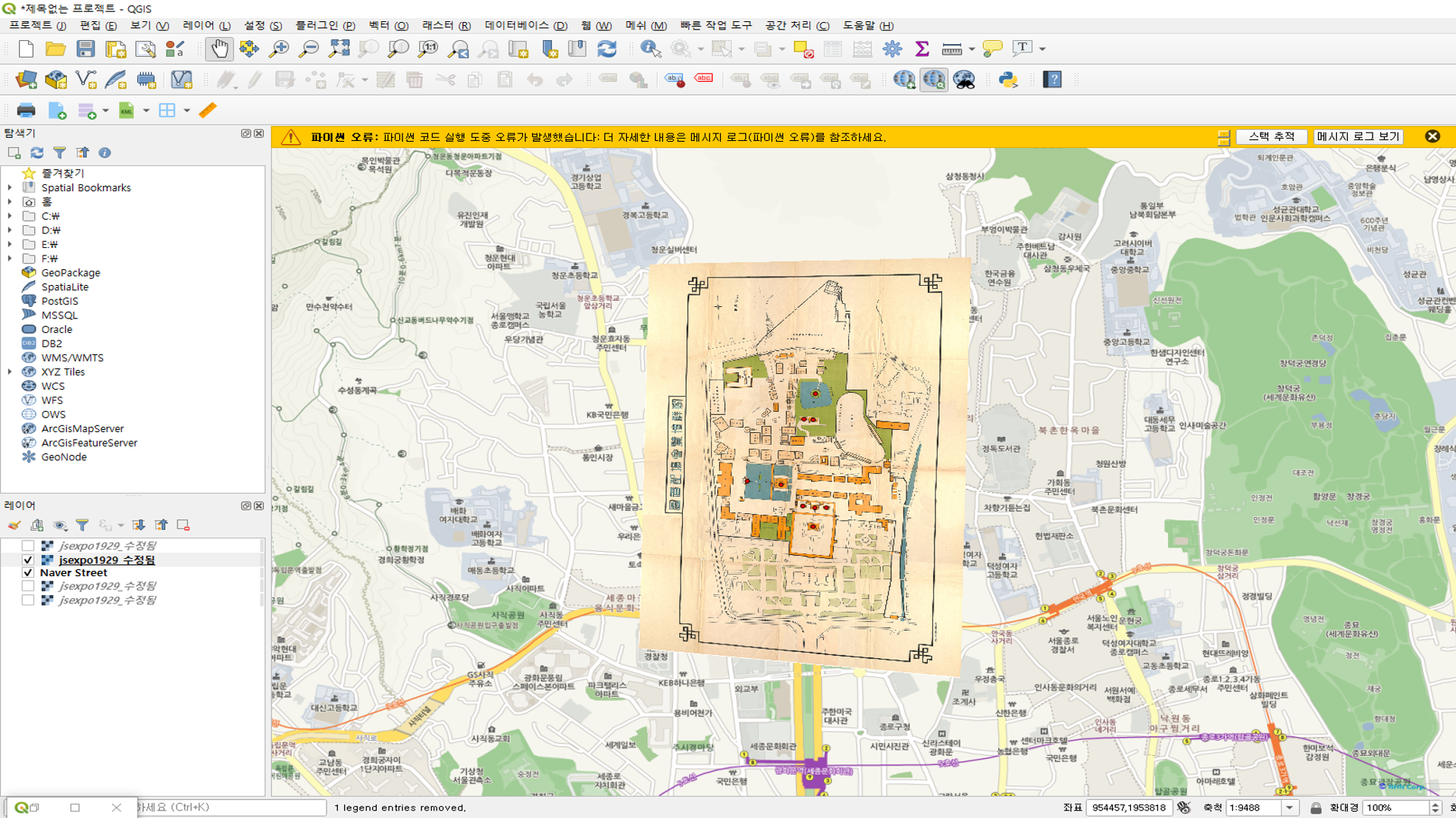Click the 메시지 로그 보기 button
The width and height of the screenshot is (1456, 818).
point(1357,136)
